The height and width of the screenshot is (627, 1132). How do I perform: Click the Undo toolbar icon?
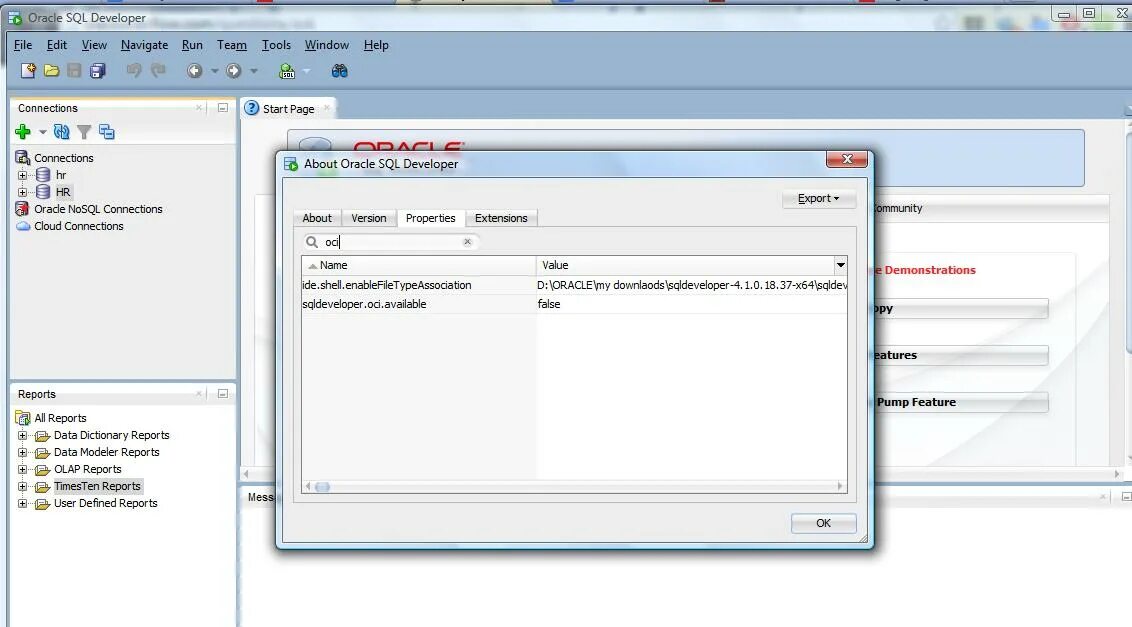click(x=134, y=70)
